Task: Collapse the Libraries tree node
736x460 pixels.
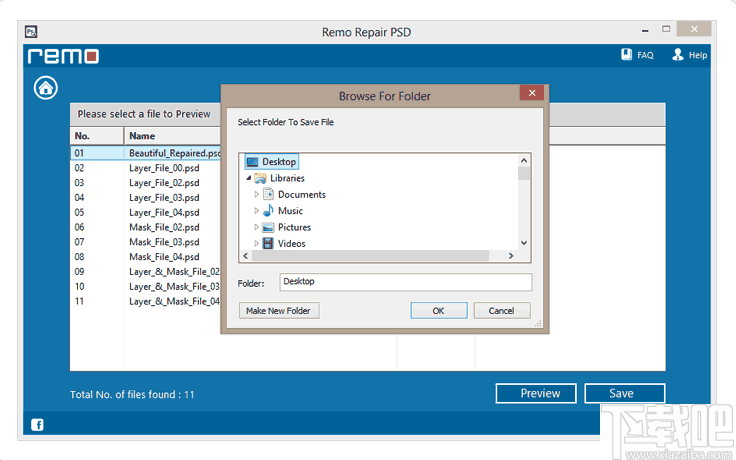Action: 249,178
